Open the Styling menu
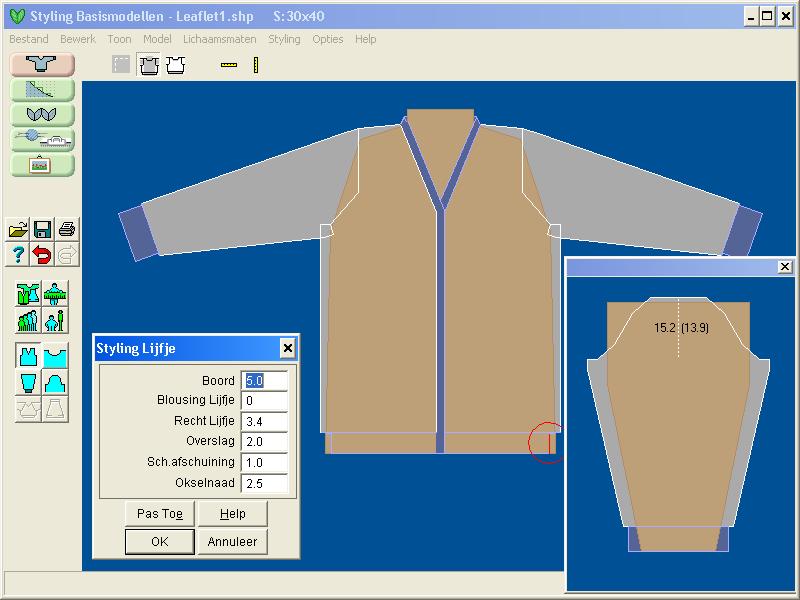The width and height of the screenshot is (800, 600). [x=284, y=39]
